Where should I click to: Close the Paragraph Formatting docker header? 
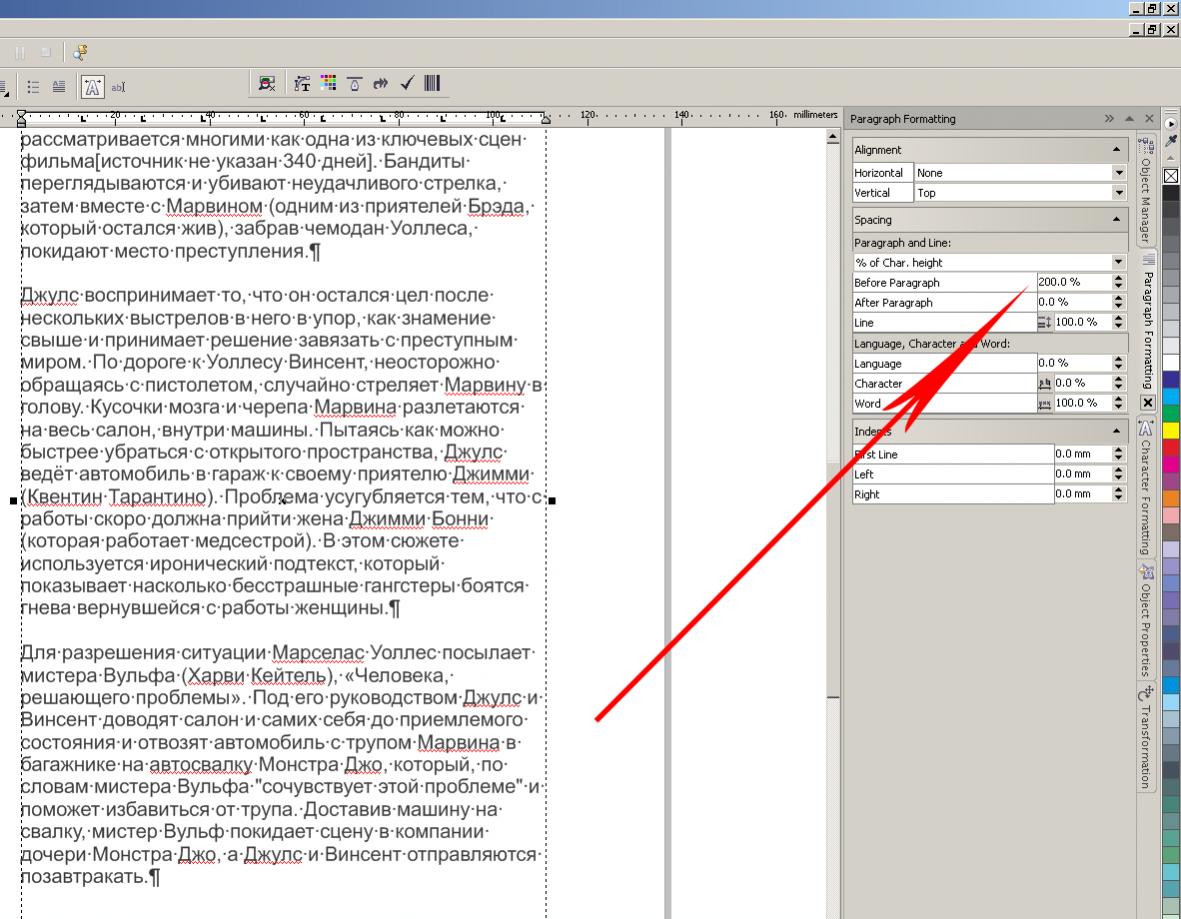(x=1149, y=118)
